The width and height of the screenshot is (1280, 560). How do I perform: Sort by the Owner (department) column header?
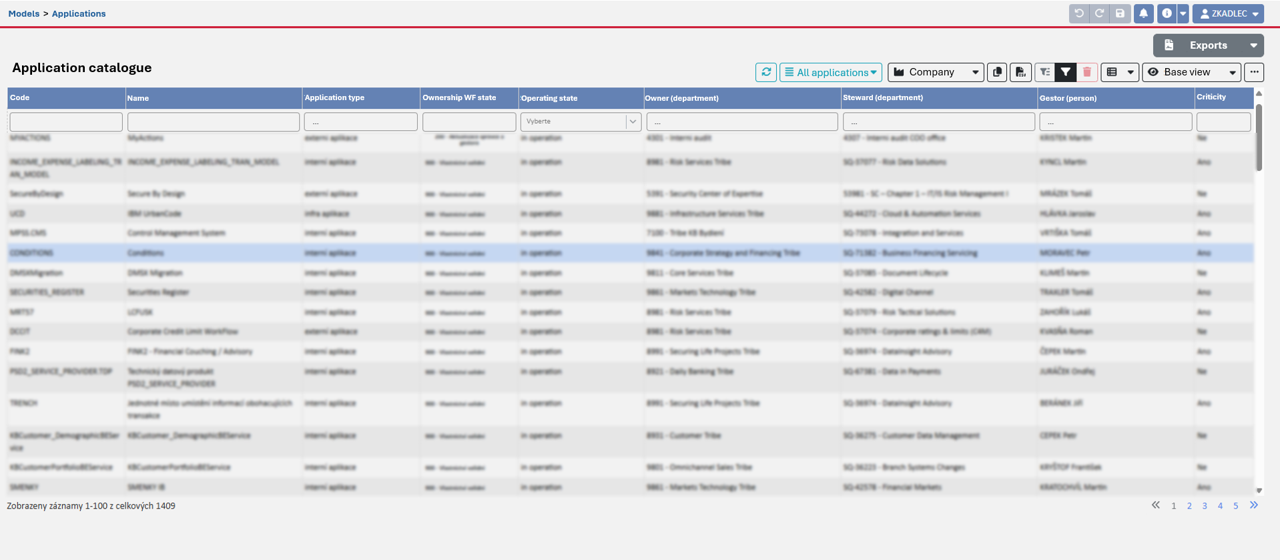coord(682,98)
